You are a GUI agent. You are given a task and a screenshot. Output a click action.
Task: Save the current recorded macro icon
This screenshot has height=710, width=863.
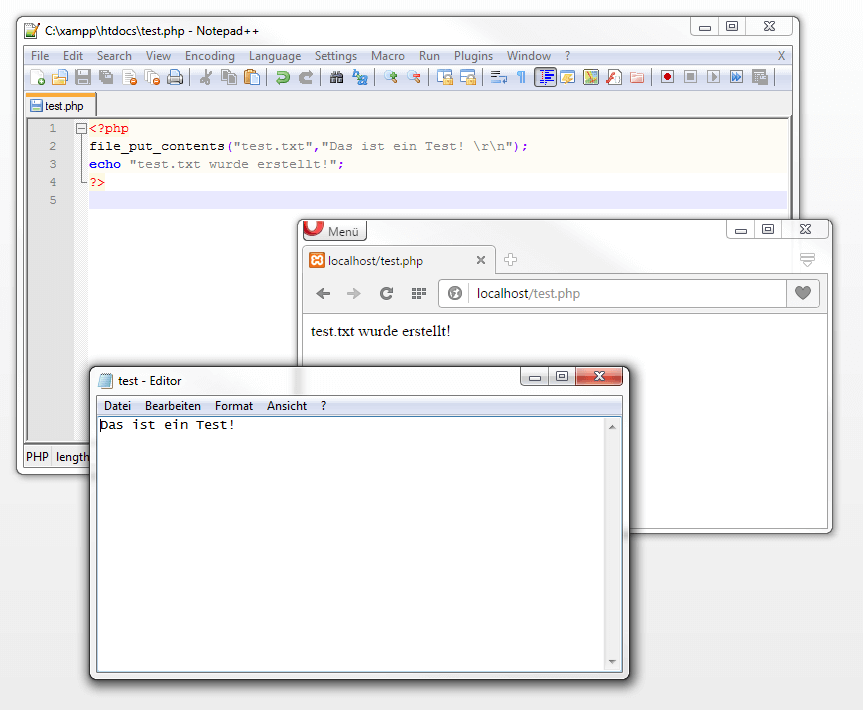click(x=760, y=77)
